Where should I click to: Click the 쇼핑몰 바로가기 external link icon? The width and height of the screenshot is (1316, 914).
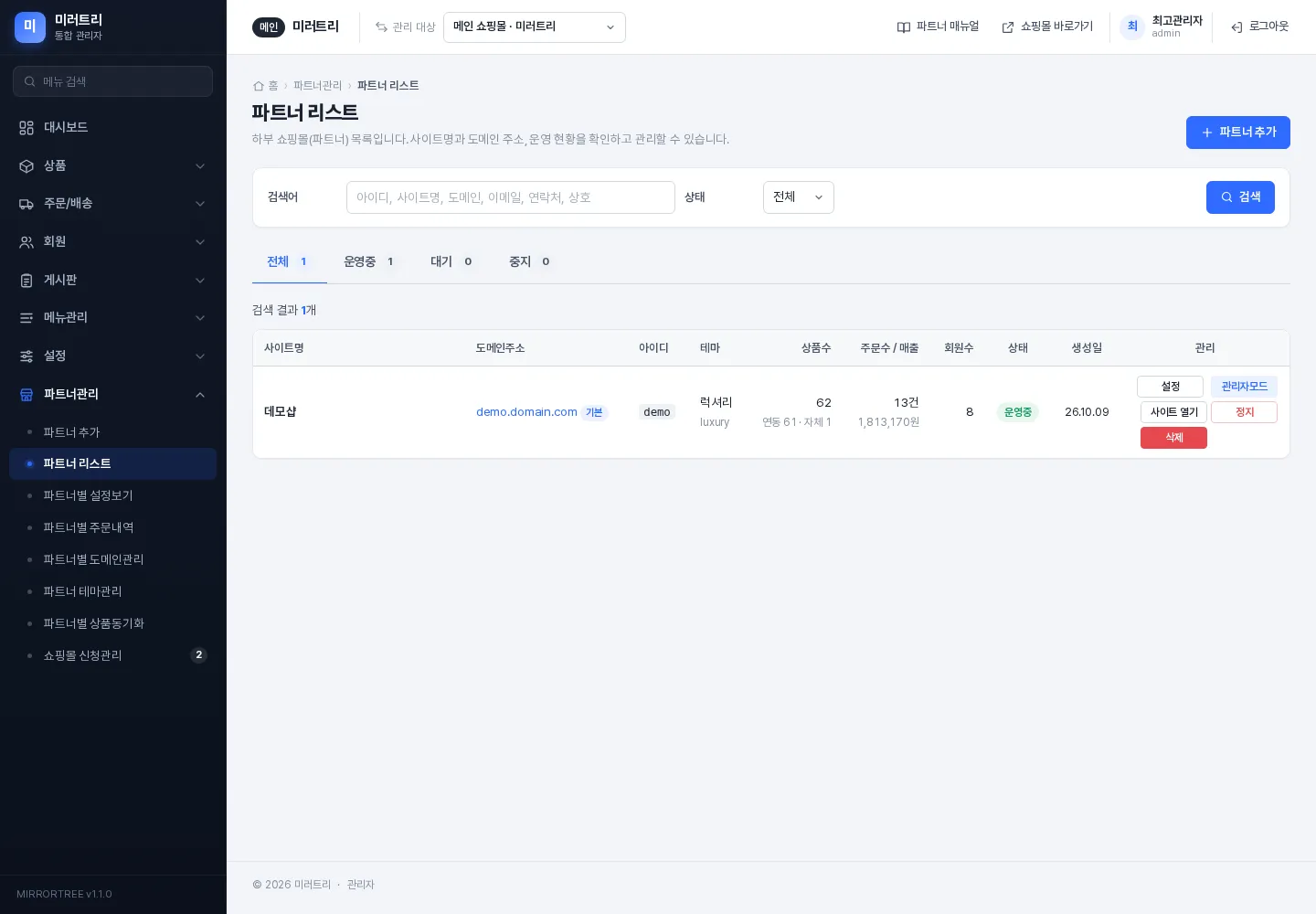click(1008, 27)
